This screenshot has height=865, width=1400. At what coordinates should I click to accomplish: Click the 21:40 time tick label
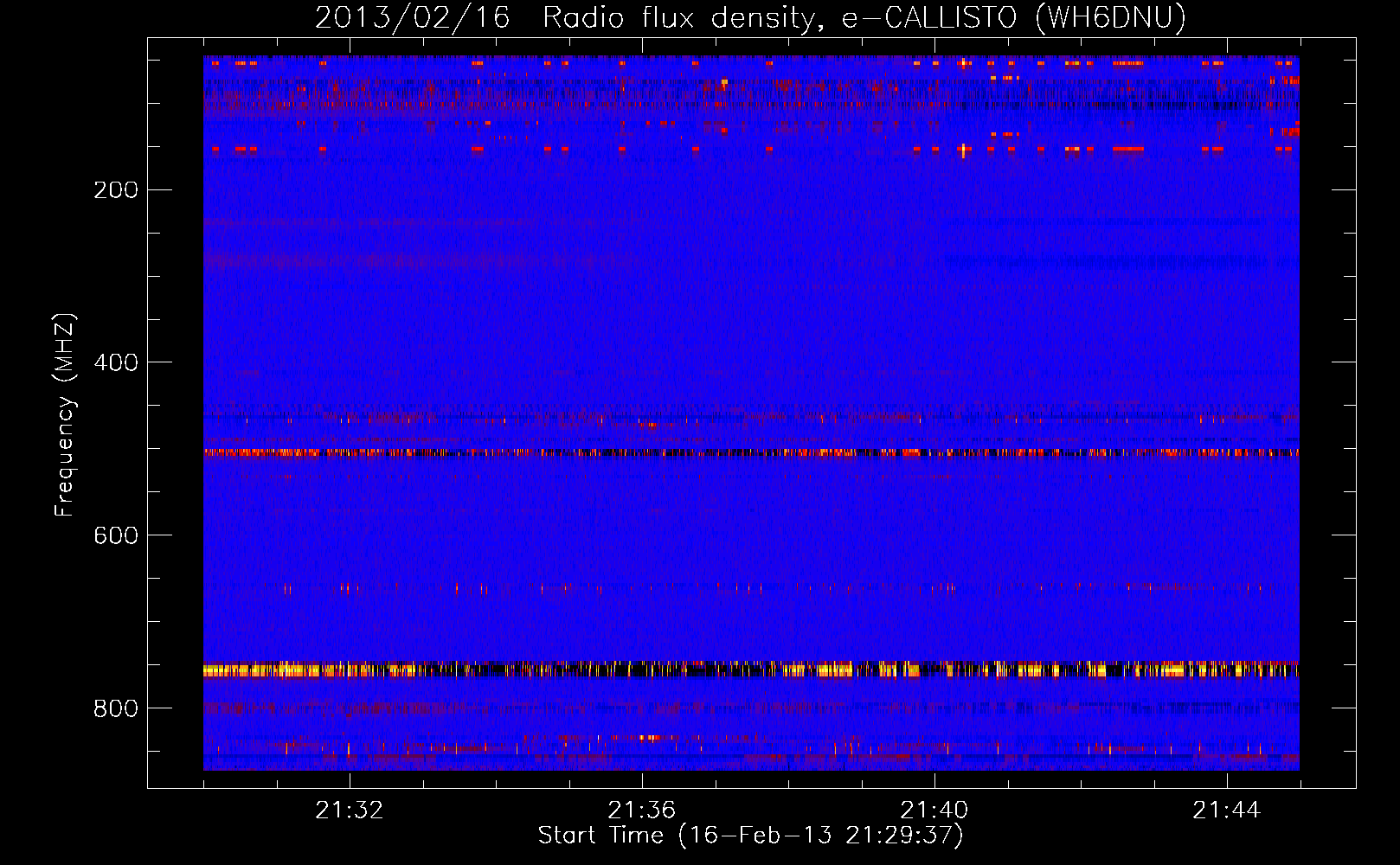(x=934, y=811)
